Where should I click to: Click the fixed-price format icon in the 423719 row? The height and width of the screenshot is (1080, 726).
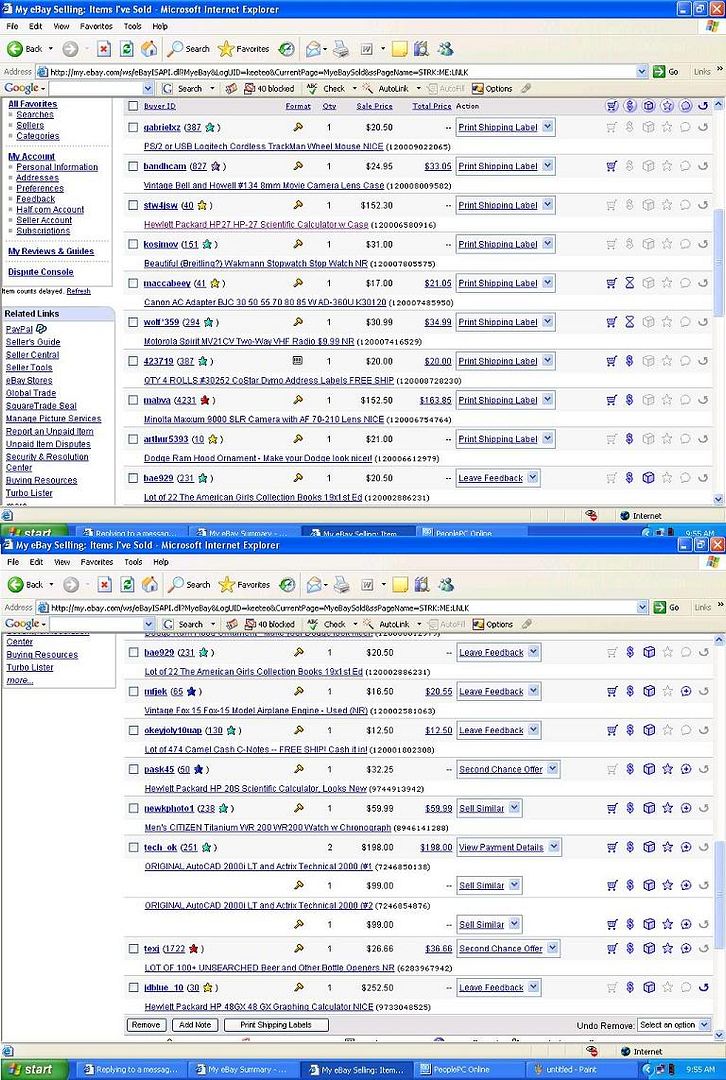pos(298,360)
